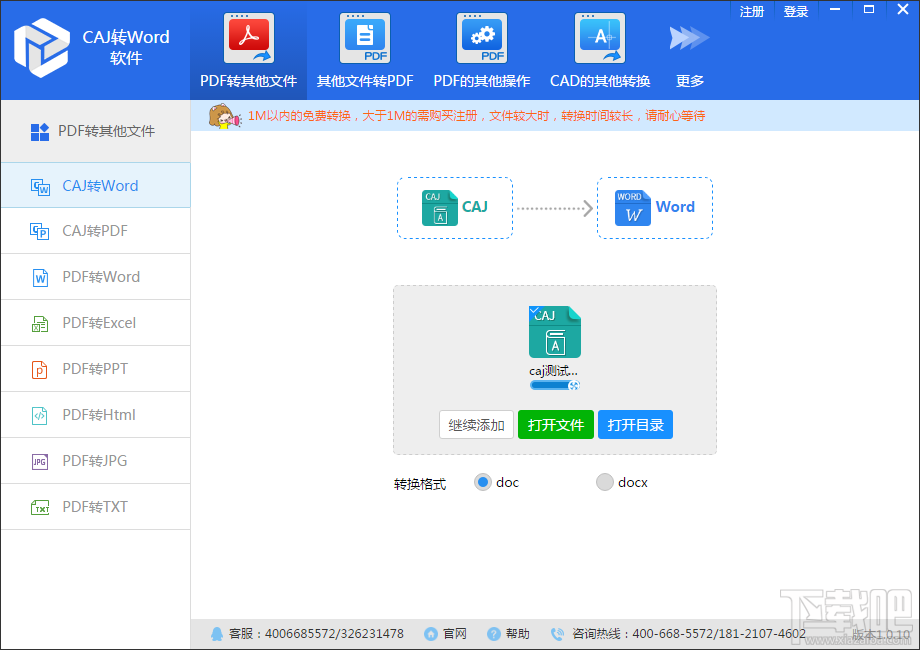Click the CAJ转PDF sidebar icon
The height and width of the screenshot is (650, 920).
click(40, 231)
